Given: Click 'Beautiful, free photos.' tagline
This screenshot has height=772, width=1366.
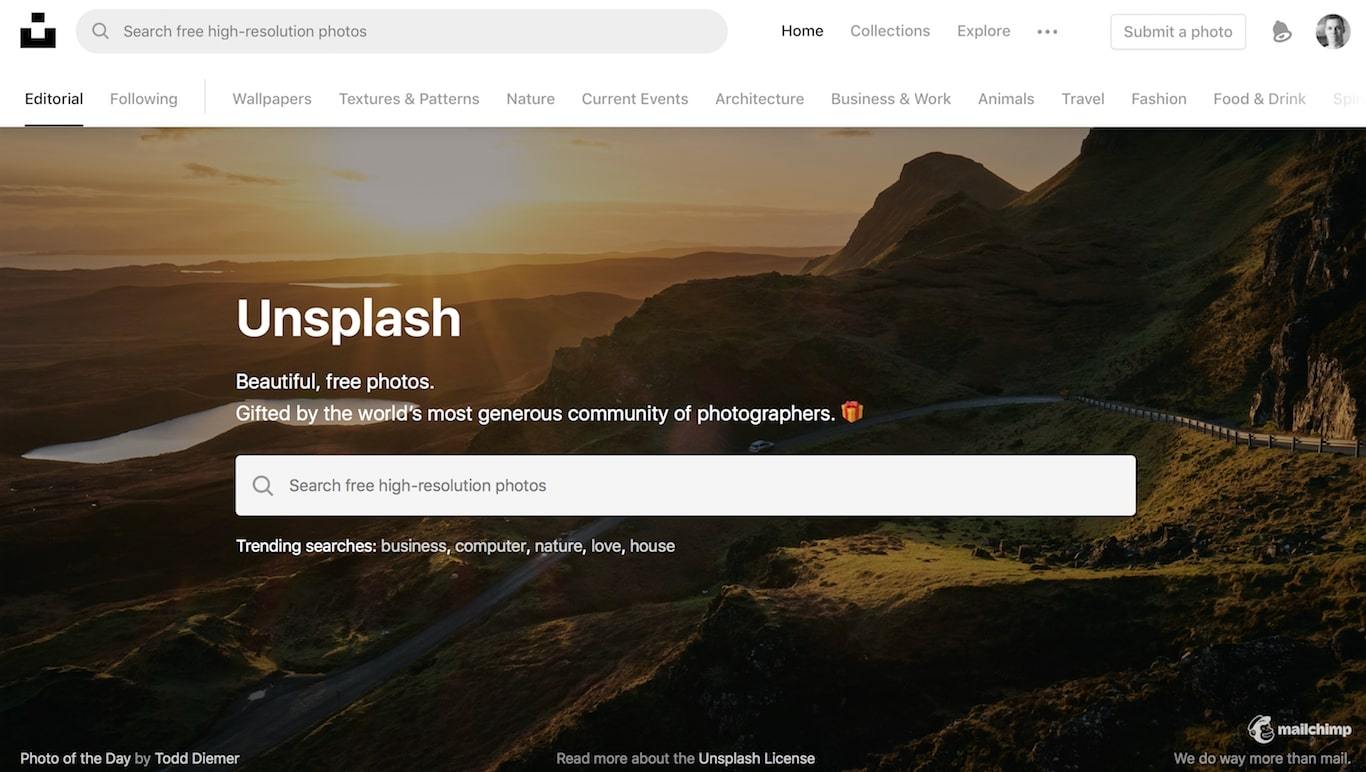Looking at the screenshot, I should click(335, 381).
